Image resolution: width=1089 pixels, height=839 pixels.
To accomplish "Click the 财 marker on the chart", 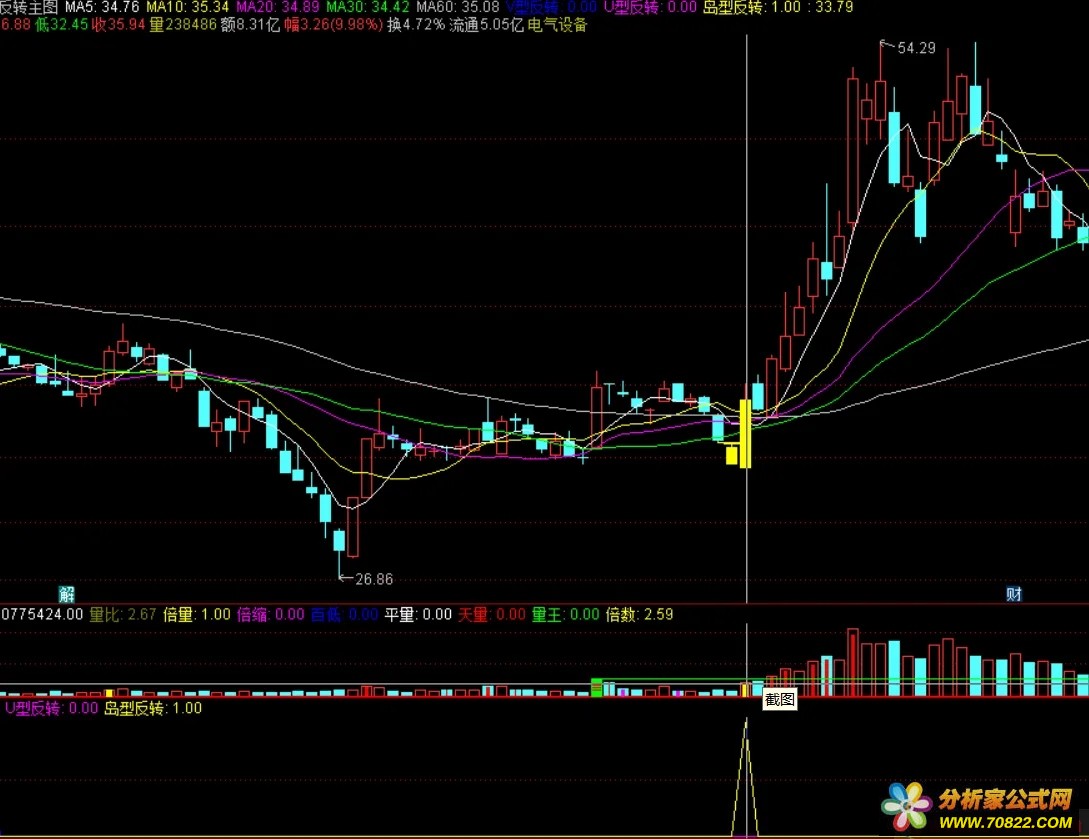I will coord(1014,594).
